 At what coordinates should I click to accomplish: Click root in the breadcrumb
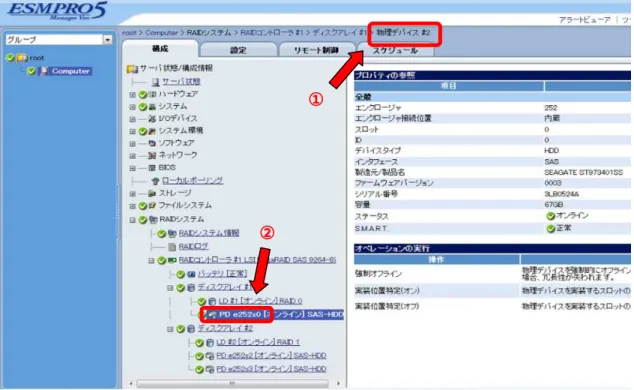129,33
